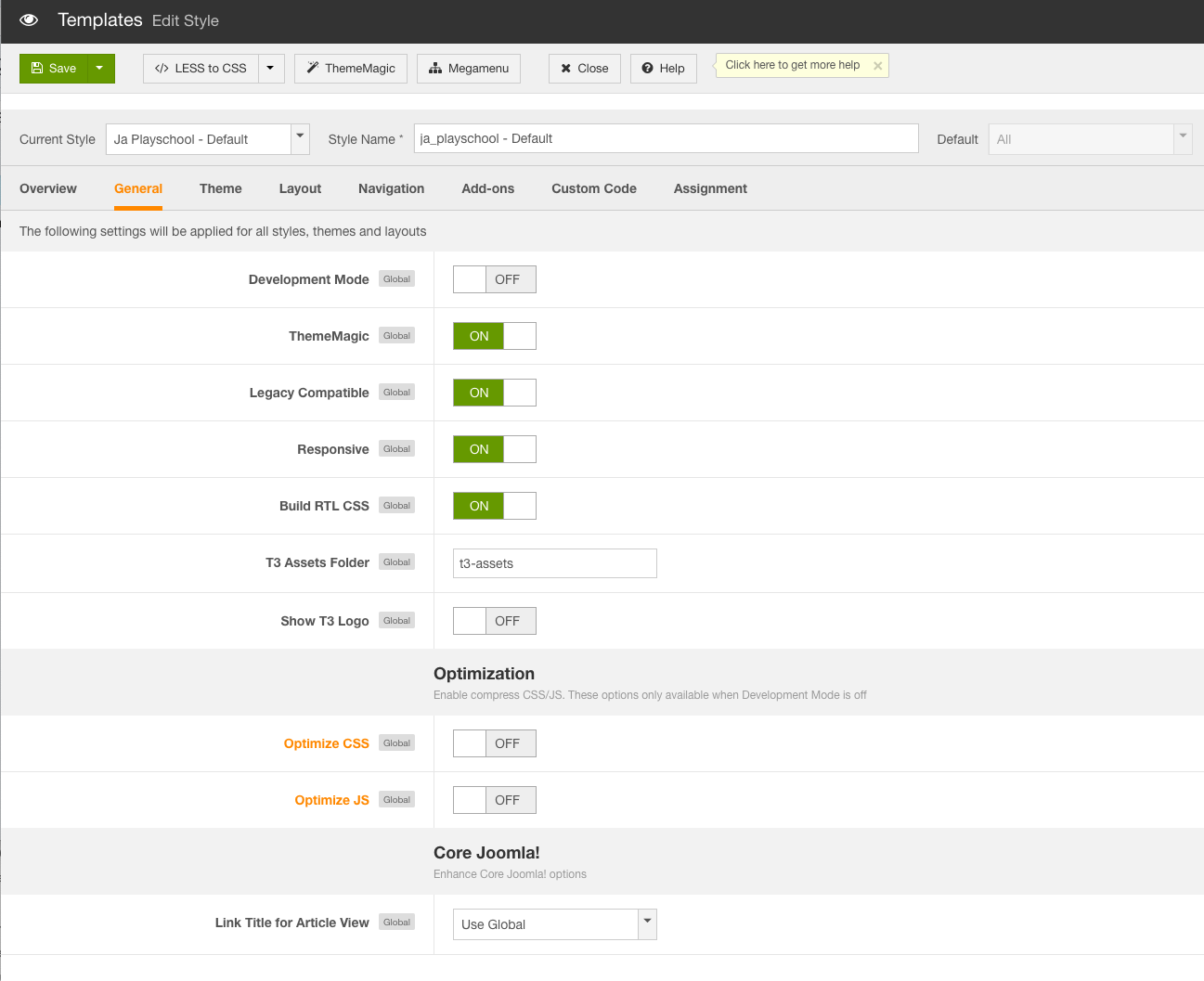
Task: Click LESS to CSS compile button
Action: point(201,69)
